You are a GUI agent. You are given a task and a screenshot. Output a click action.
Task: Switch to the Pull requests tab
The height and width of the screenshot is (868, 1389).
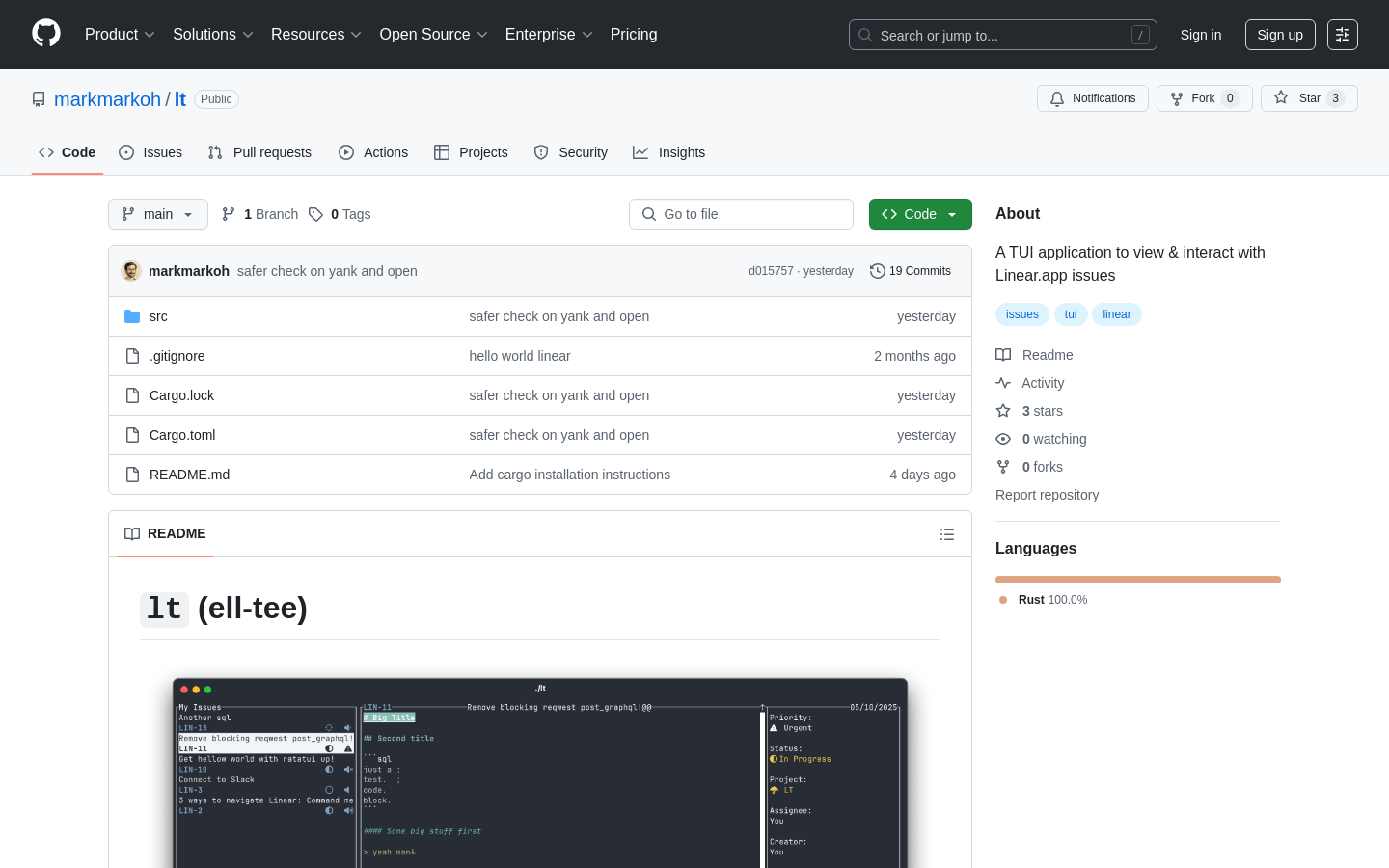(x=259, y=152)
